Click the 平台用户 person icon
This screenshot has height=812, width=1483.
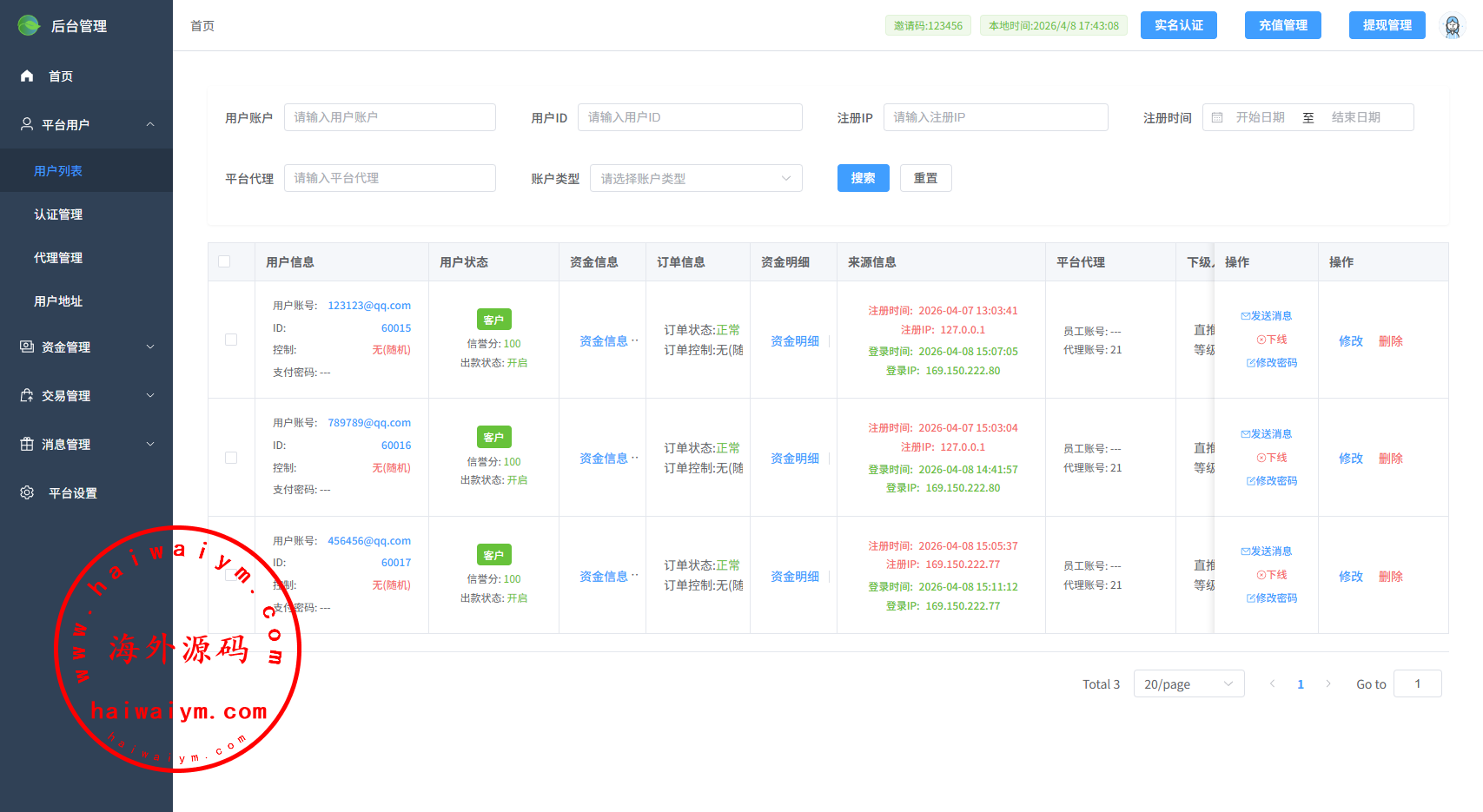point(27,124)
